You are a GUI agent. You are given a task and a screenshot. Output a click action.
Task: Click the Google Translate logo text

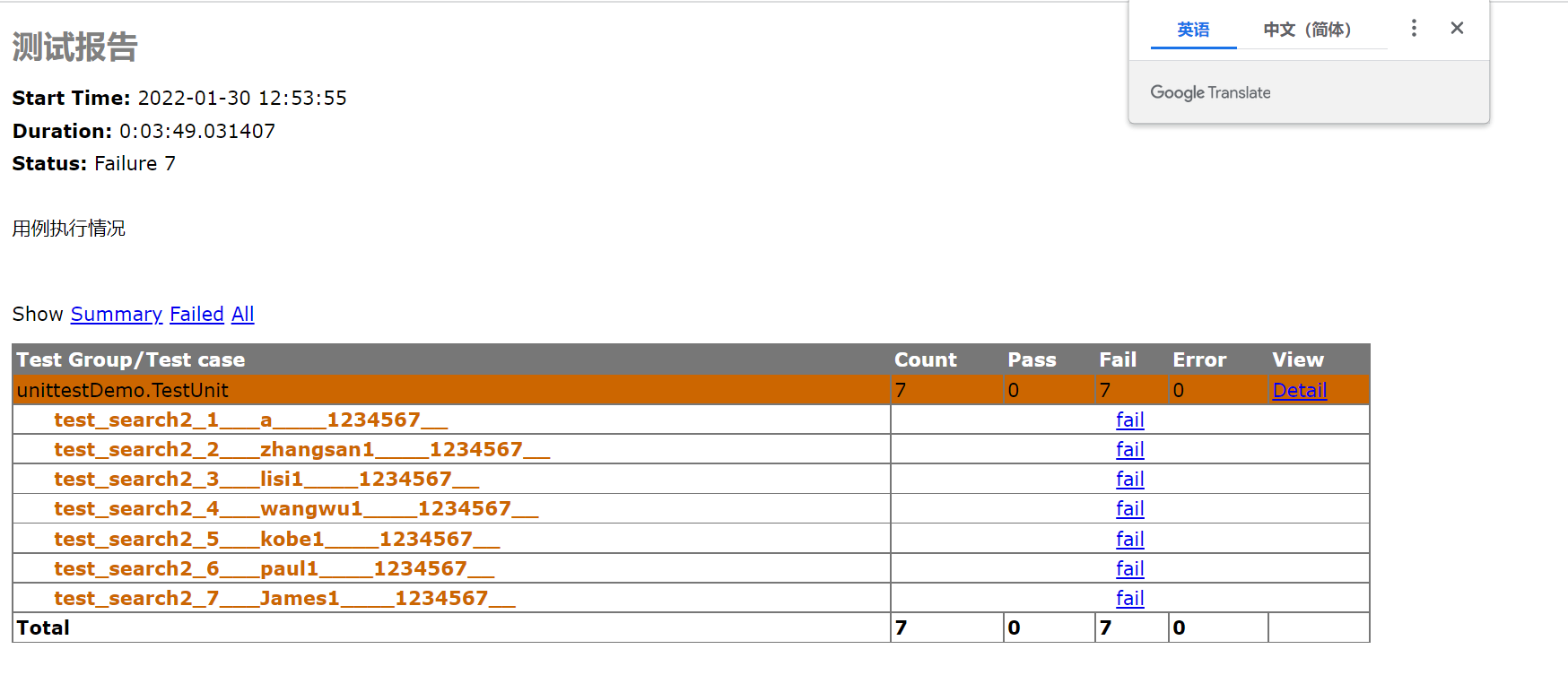pyautogui.click(x=1210, y=92)
